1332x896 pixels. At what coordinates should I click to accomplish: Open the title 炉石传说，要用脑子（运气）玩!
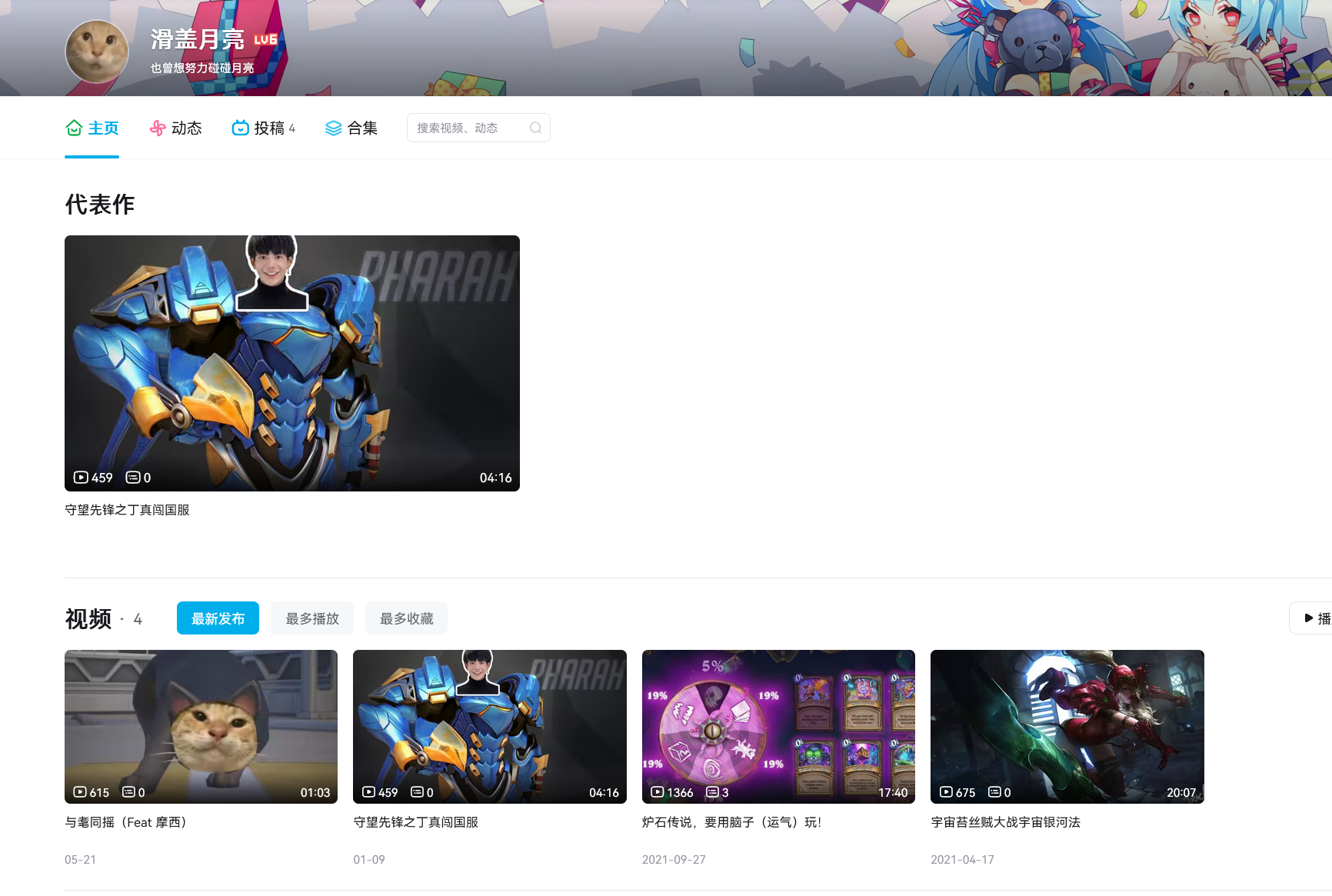(731, 822)
